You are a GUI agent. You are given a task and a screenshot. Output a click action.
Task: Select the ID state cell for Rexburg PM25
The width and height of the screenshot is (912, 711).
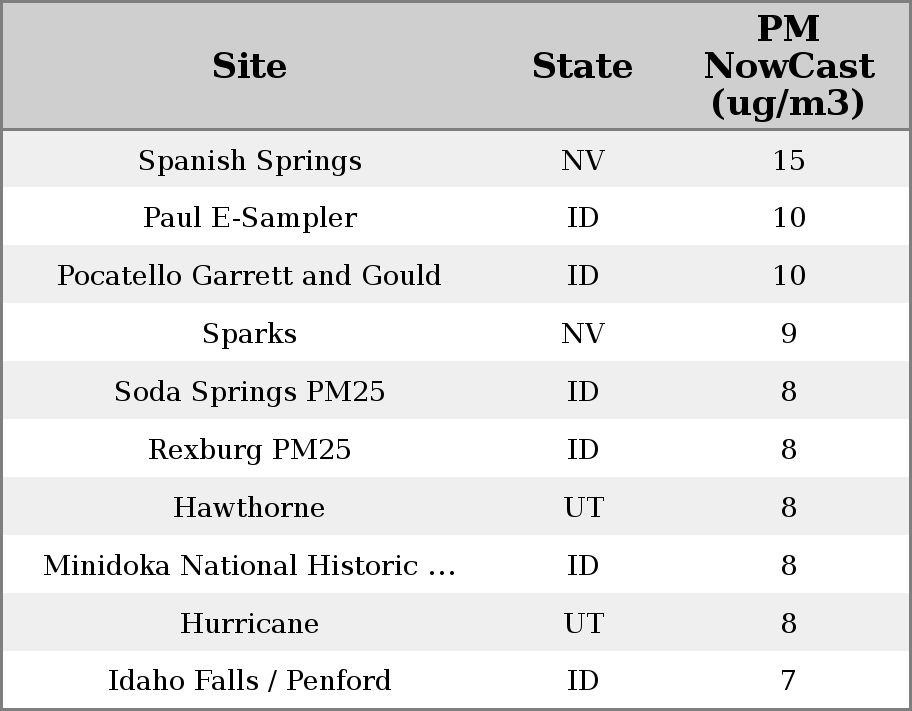pos(582,450)
